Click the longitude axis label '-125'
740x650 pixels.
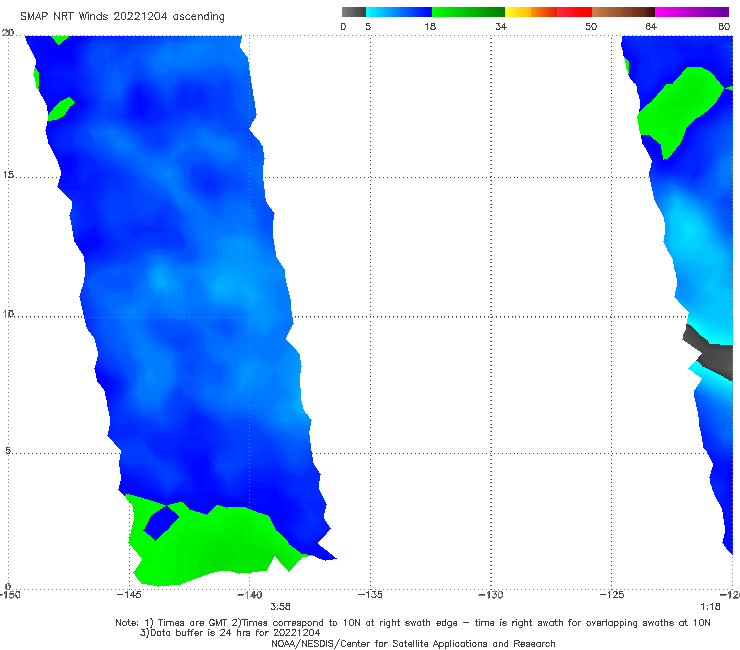click(x=612, y=595)
